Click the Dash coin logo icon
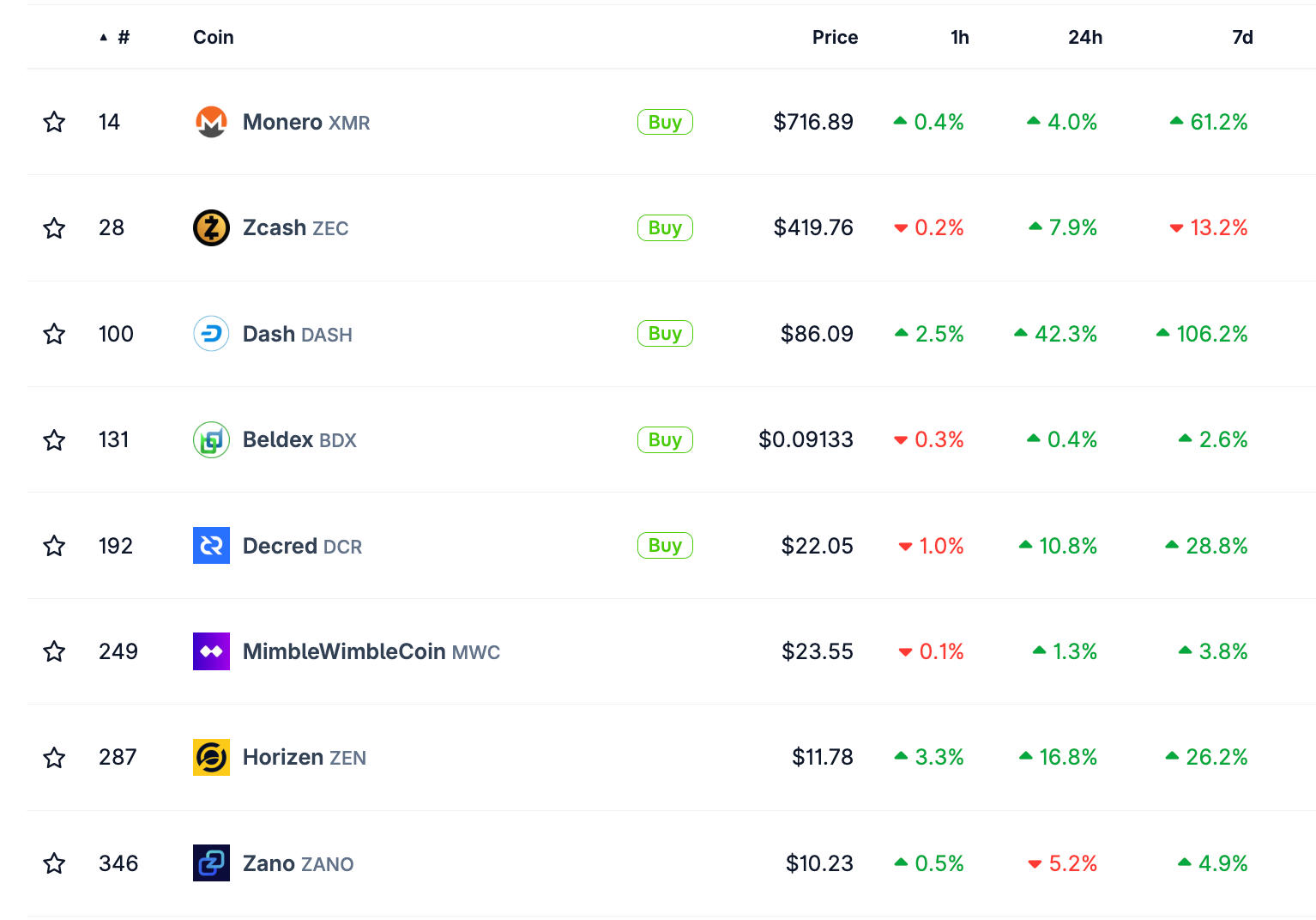Image resolution: width=1316 pixels, height=920 pixels. point(211,334)
